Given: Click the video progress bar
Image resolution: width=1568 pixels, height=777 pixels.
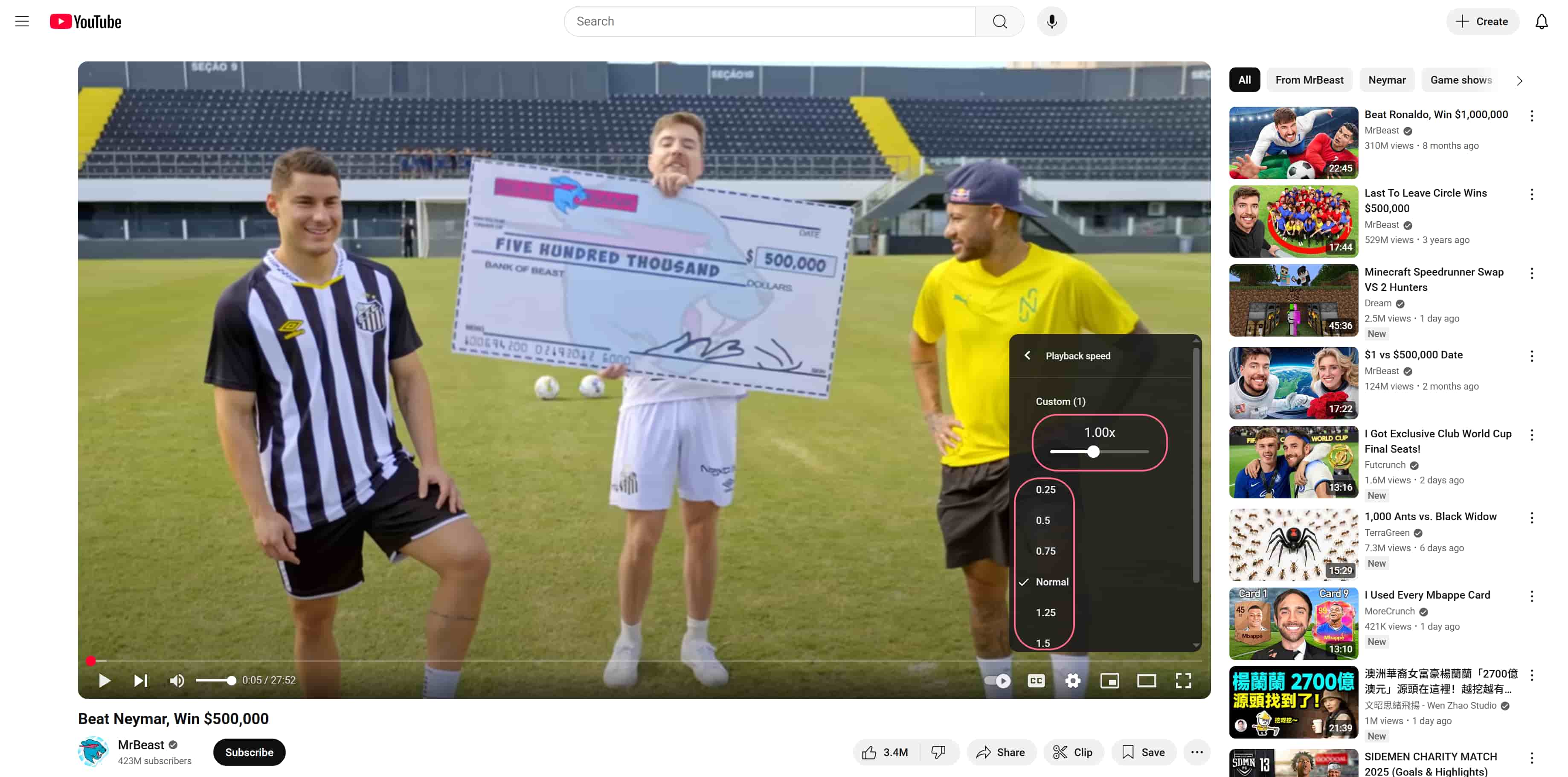Looking at the screenshot, I should (645, 661).
